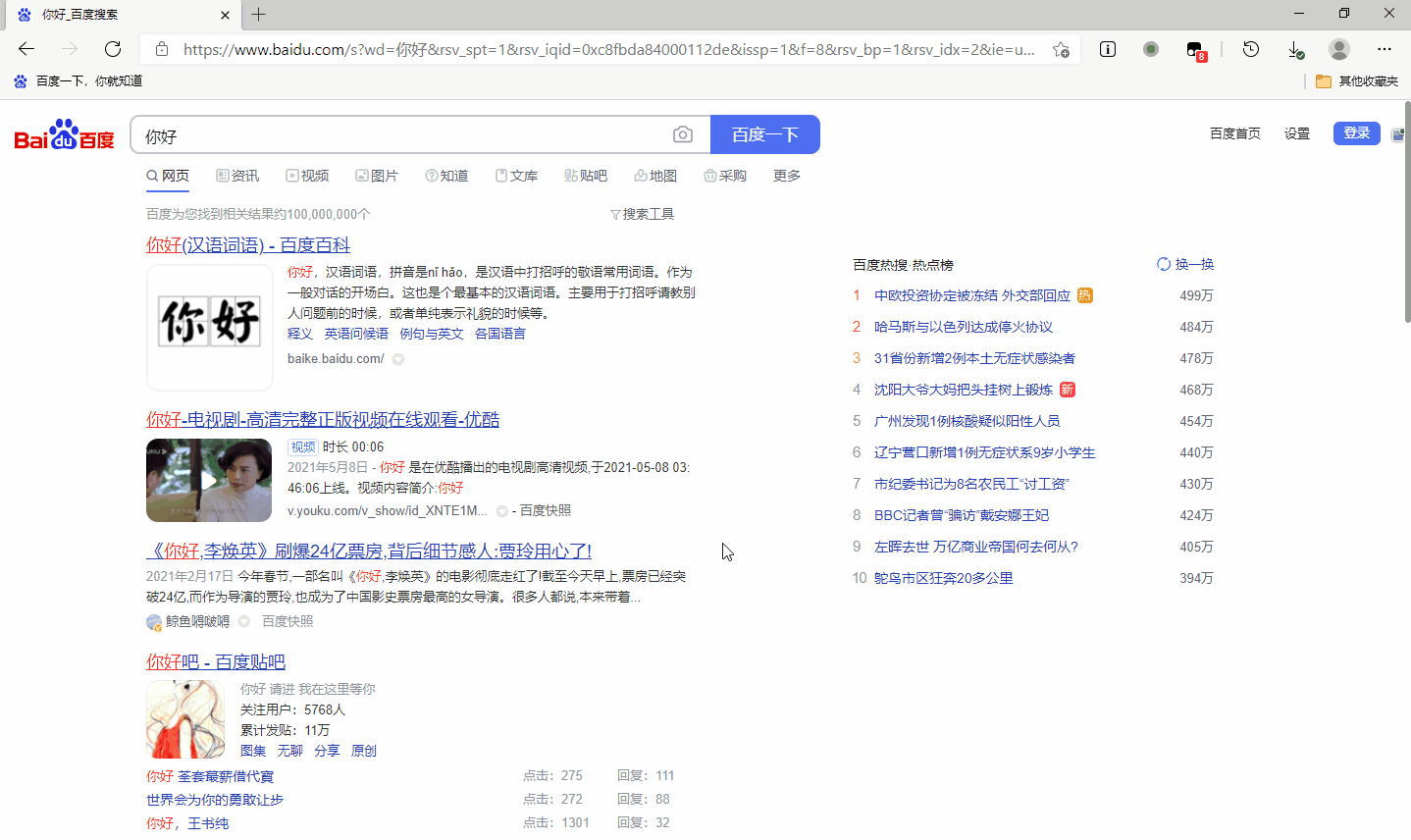Open browser history icon
Screen dimensions: 1411x840
[1250, 49]
